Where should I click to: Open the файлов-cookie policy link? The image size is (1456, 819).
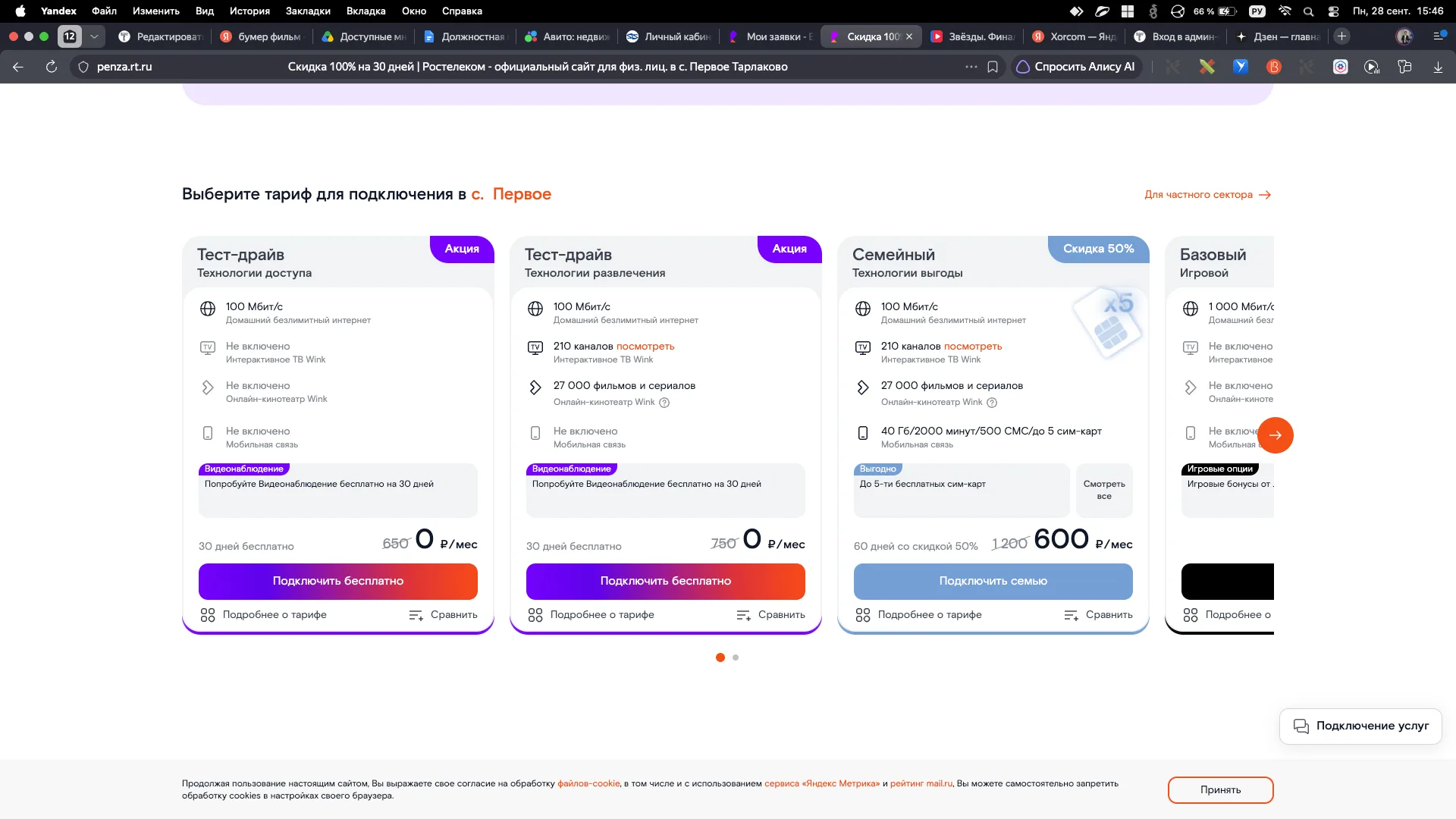[x=588, y=784]
